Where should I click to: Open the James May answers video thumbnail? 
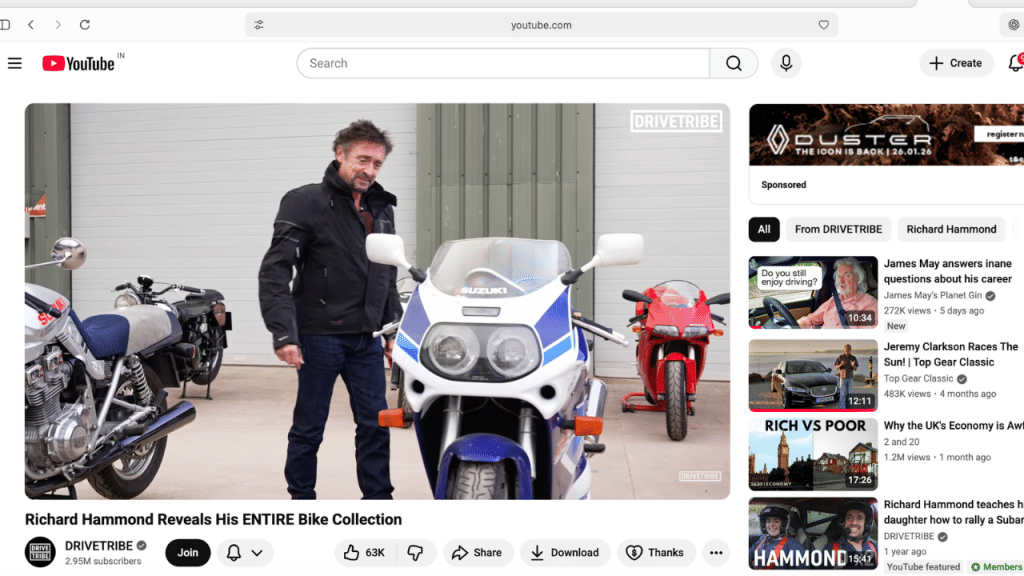click(x=812, y=292)
